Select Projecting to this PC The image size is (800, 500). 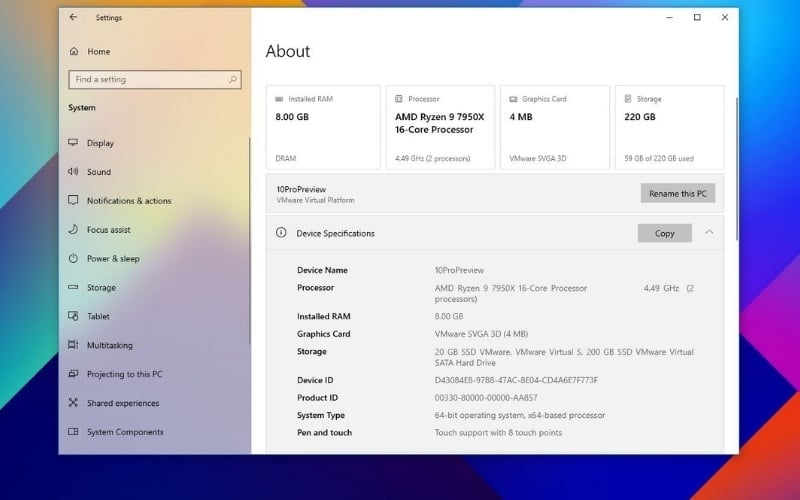point(124,374)
